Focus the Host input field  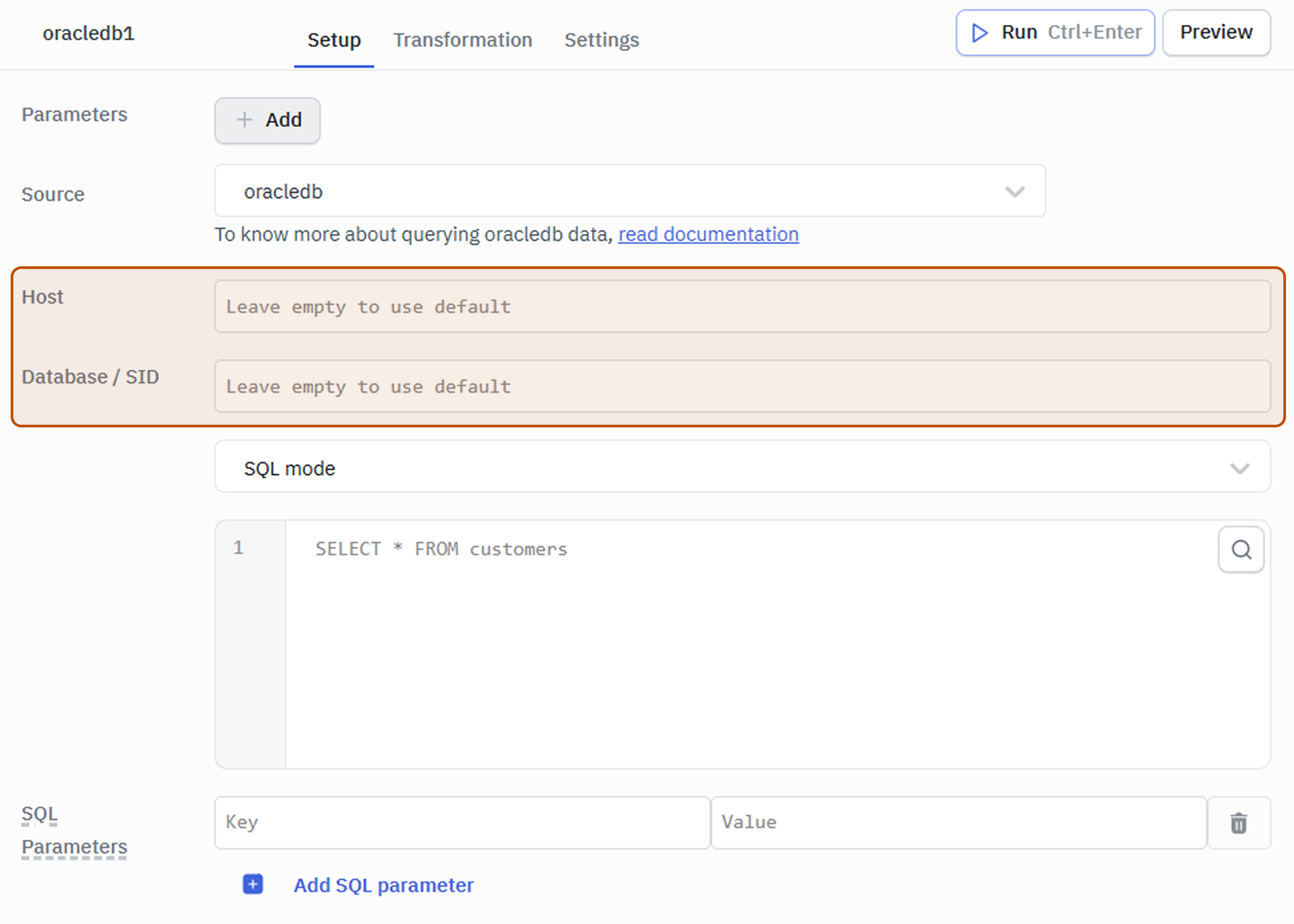[742, 306]
